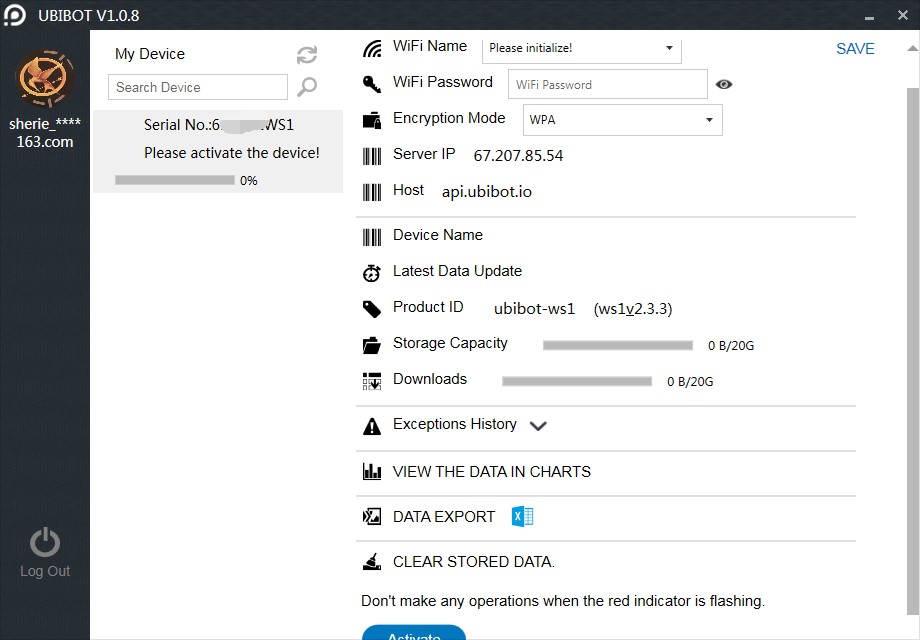
Task: Click the SAVE link
Action: point(855,49)
